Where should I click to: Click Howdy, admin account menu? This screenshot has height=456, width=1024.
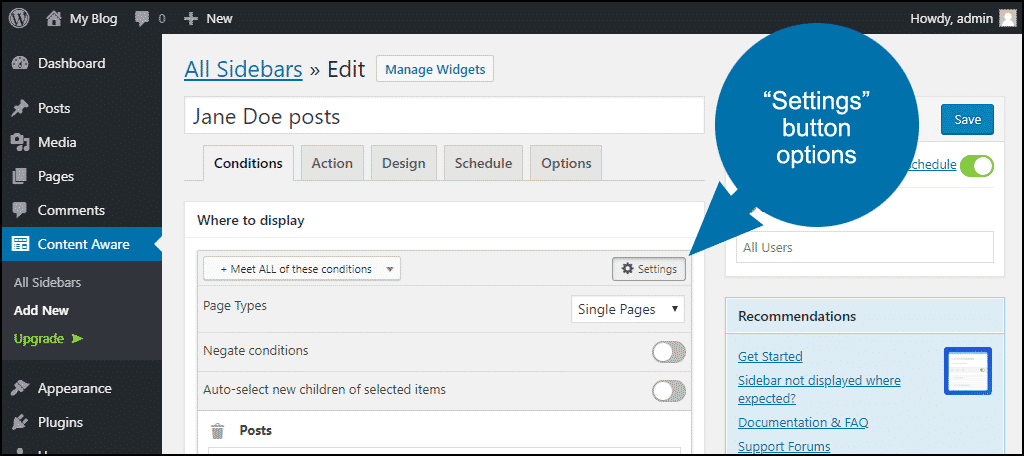[963, 19]
